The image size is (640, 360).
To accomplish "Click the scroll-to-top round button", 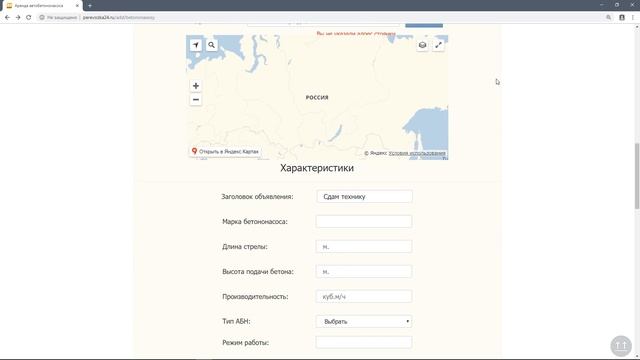I will click(621, 346).
